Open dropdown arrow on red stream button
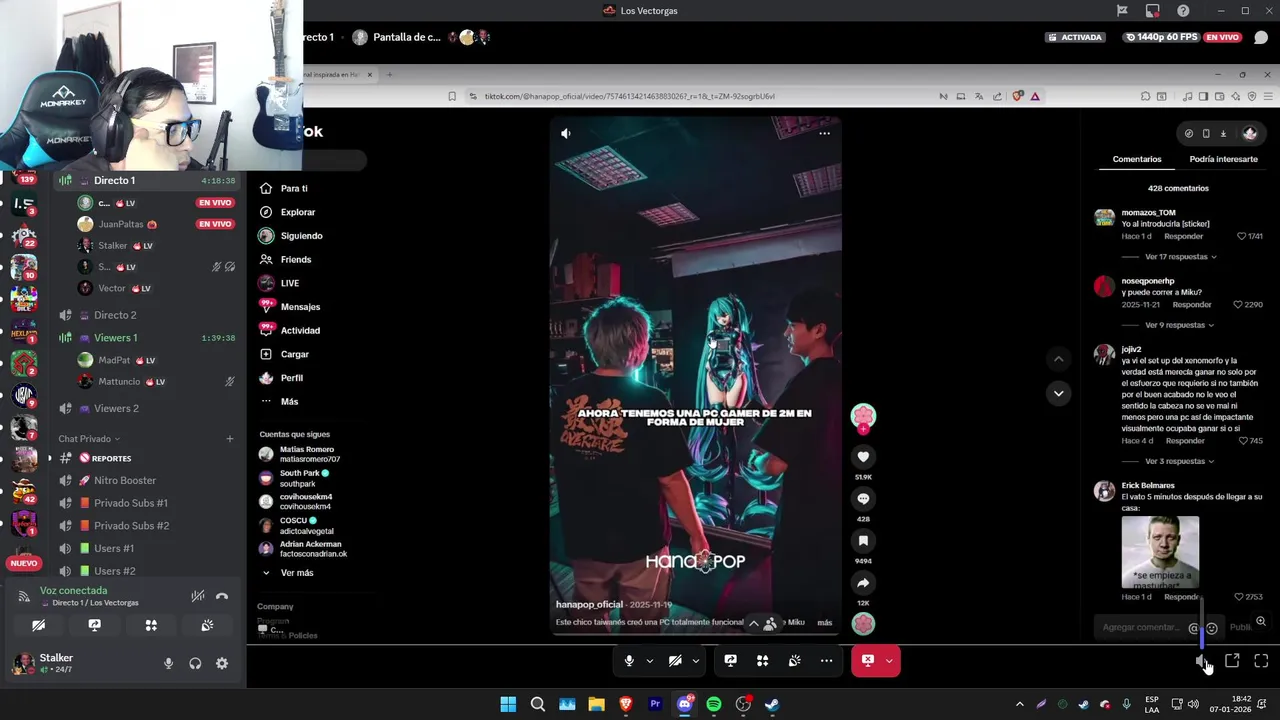1280x720 pixels. (x=889, y=661)
